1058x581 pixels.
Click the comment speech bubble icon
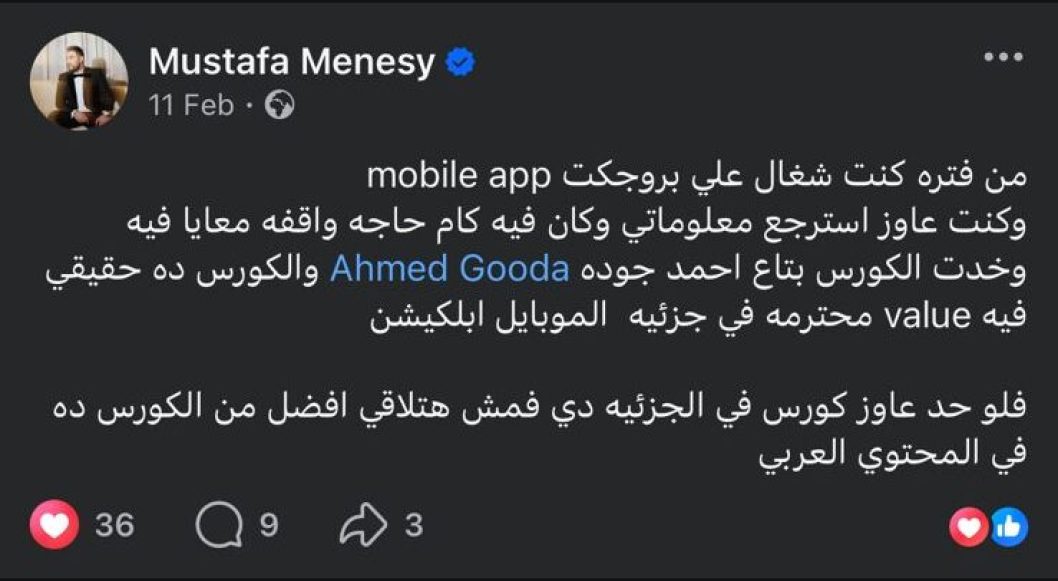[x=216, y=526]
